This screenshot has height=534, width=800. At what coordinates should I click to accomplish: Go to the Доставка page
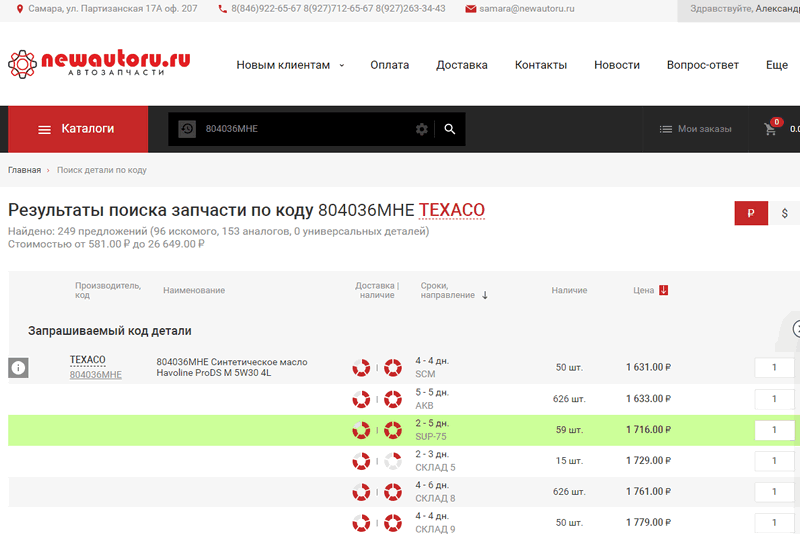coord(462,65)
